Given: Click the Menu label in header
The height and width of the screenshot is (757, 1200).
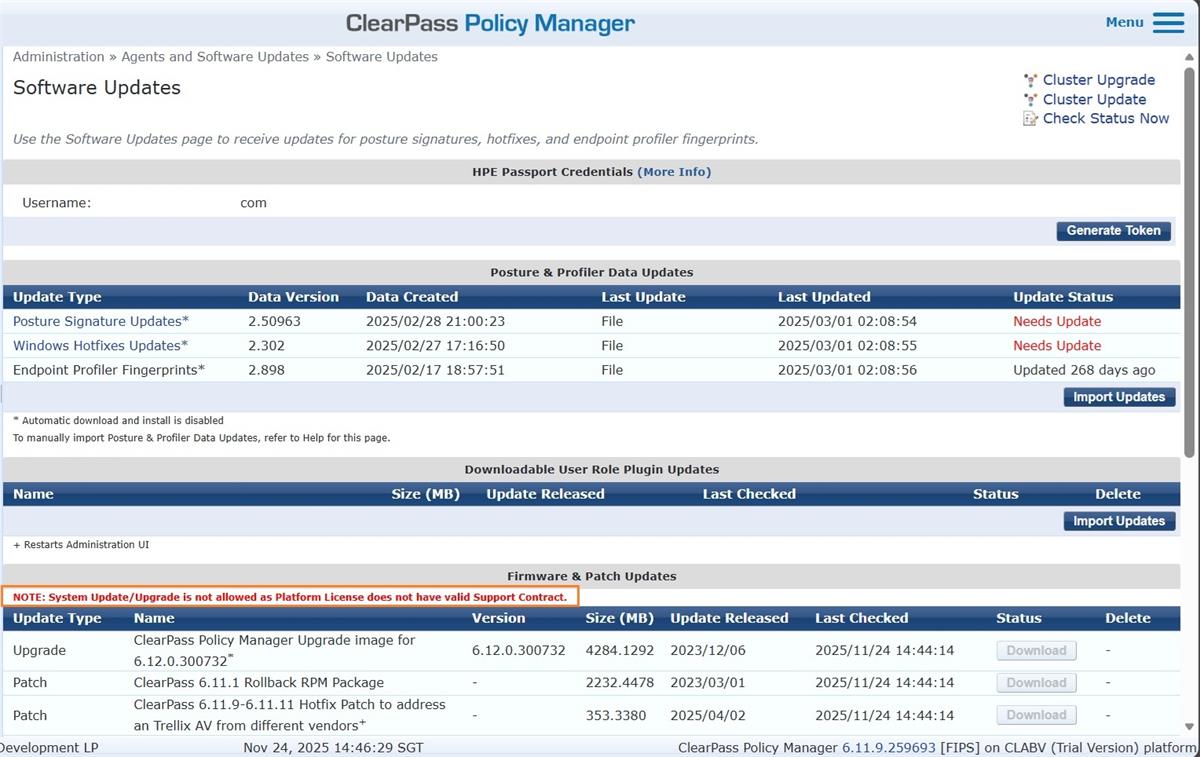Looking at the screenshot, I should pos(1125,22).
